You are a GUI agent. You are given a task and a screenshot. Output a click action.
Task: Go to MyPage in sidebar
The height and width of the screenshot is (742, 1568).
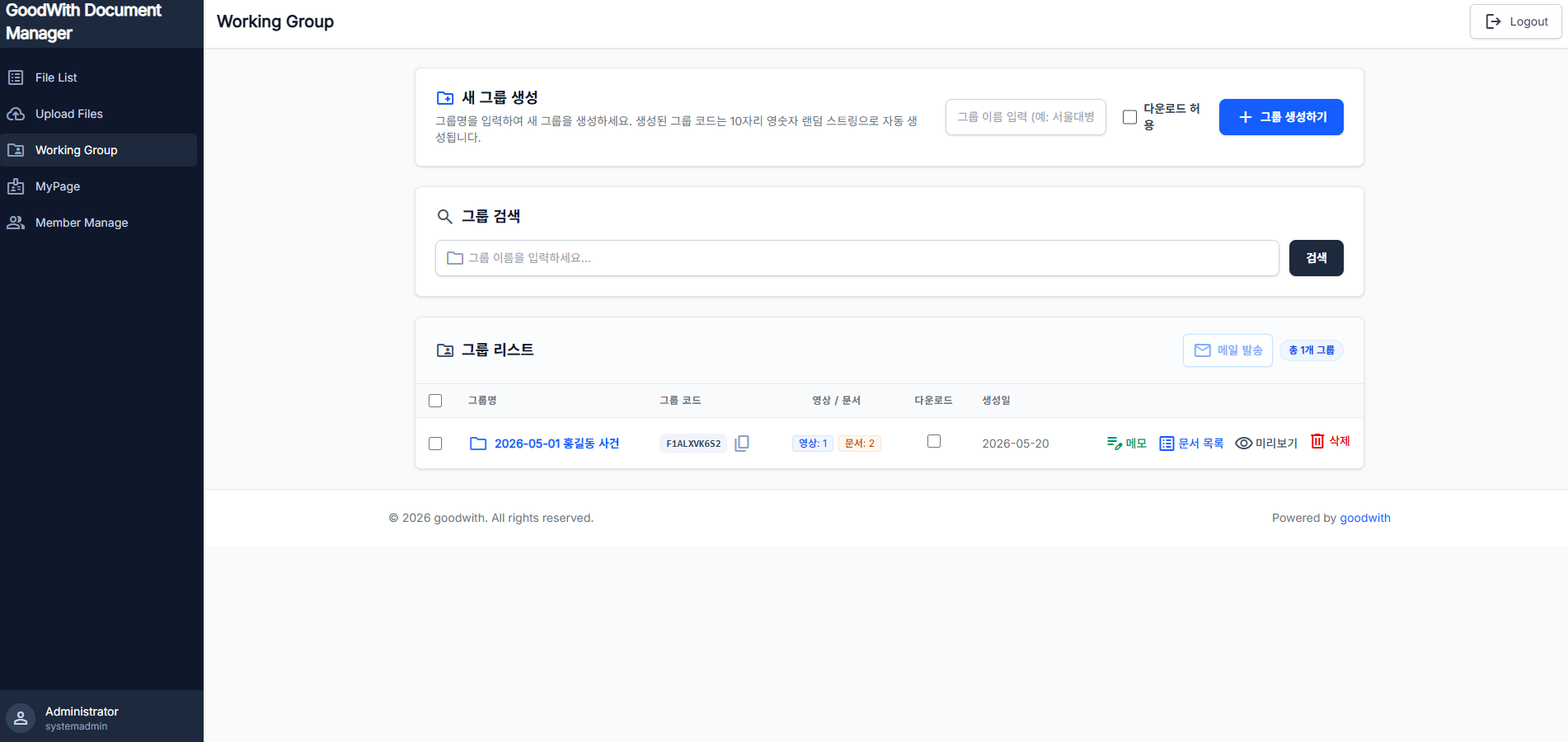98,186
